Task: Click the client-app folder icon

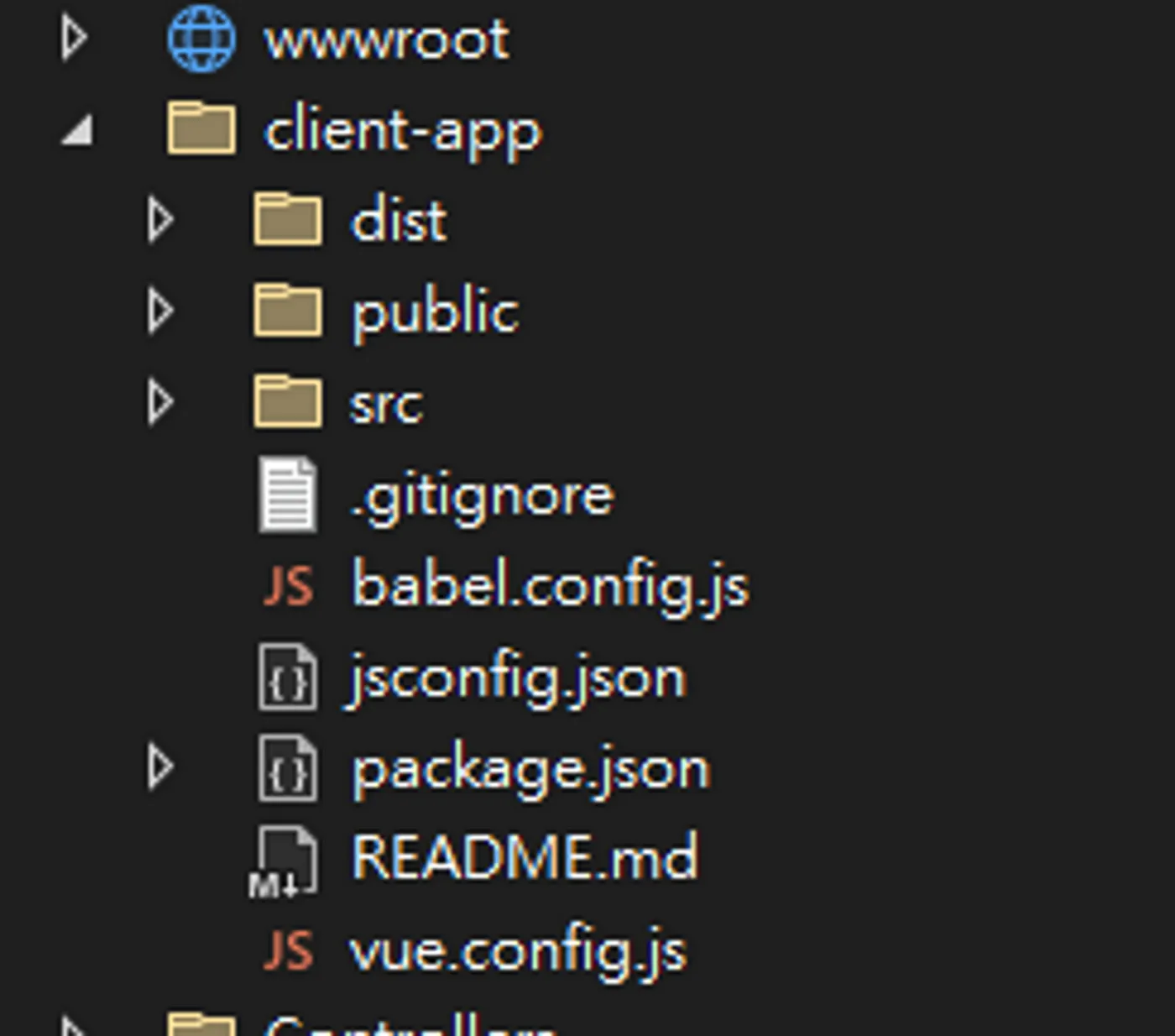Action: coord(201,128)
